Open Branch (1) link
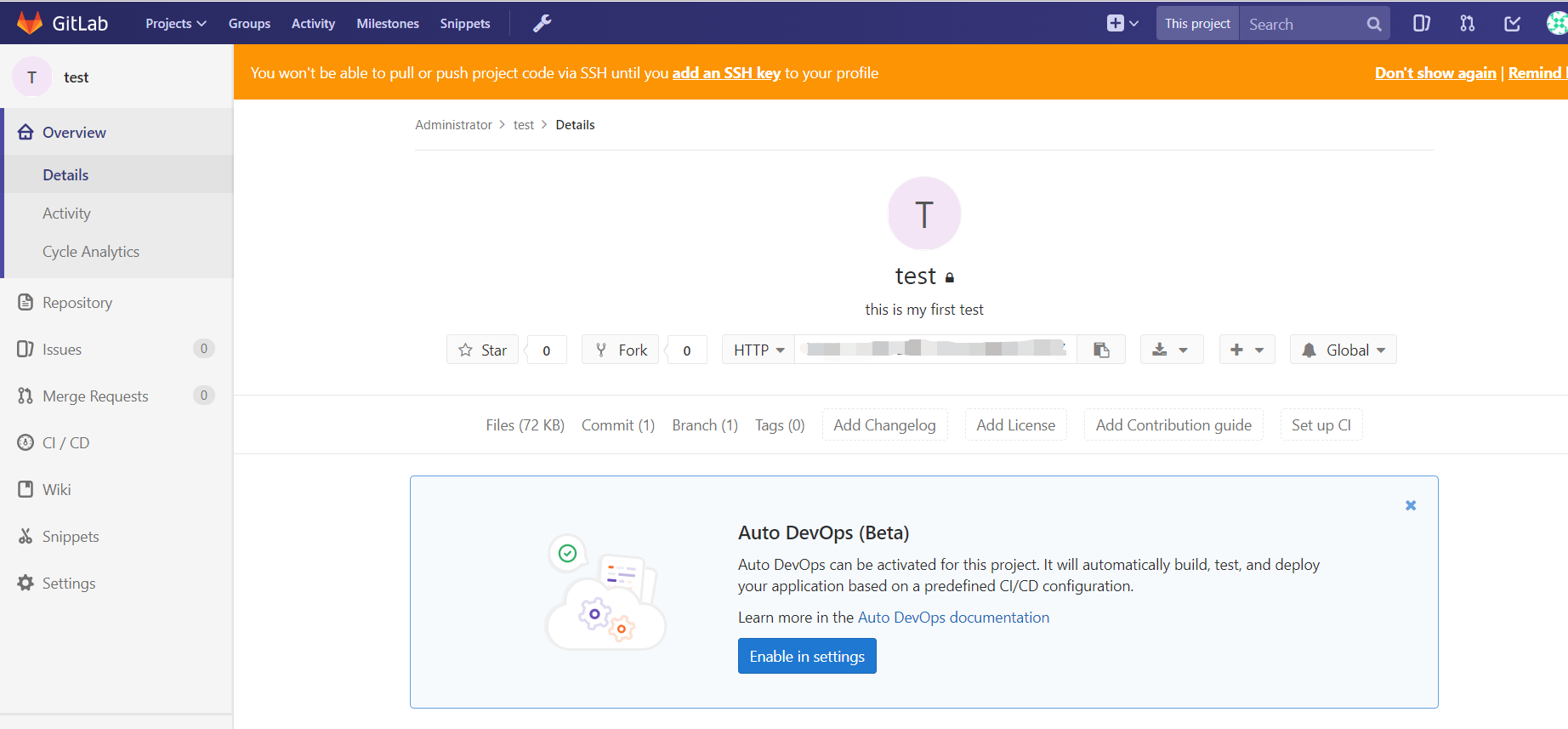 pyautogui.click(x=705, y=425)
